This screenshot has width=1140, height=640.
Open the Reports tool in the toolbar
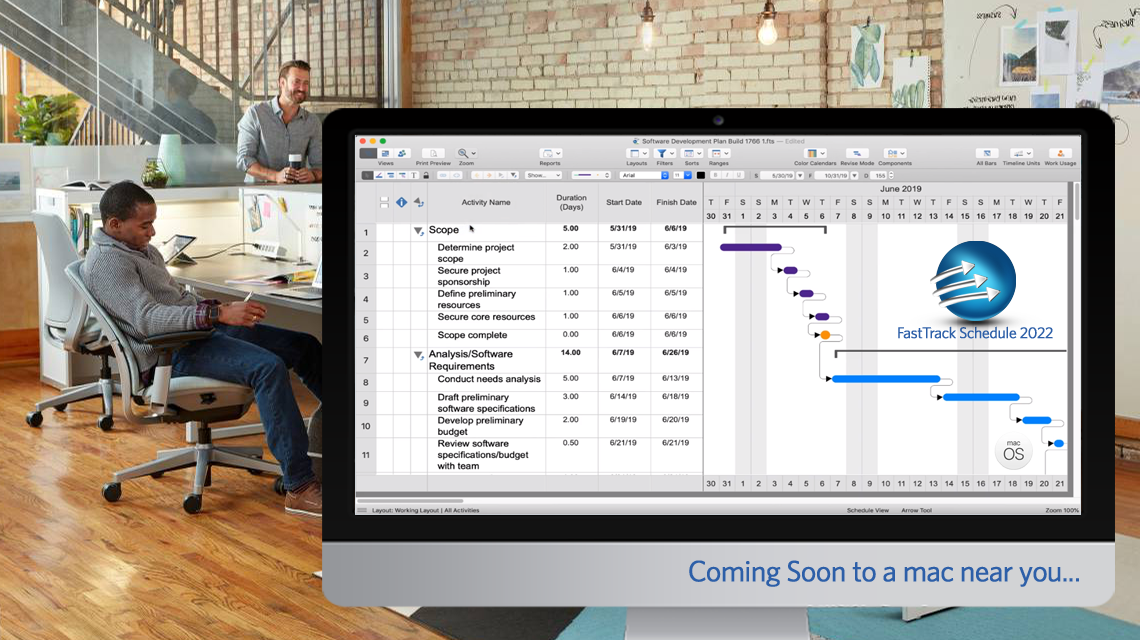tap(547, 152)
